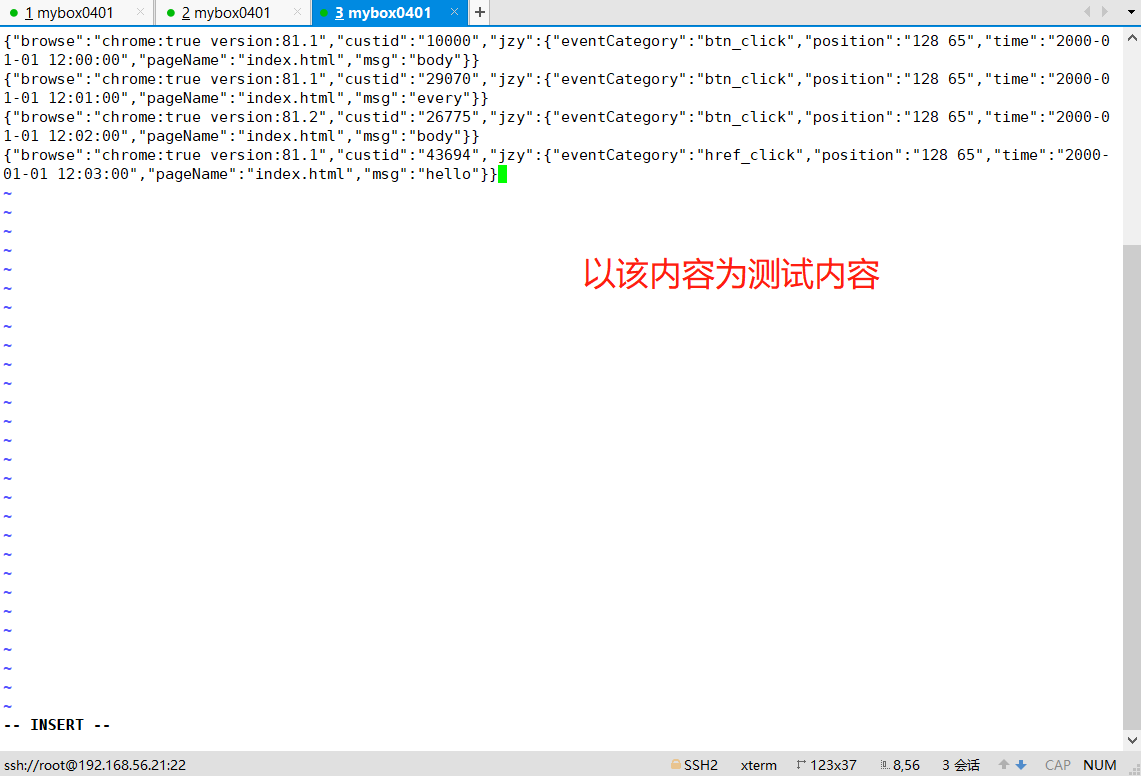Click the scrollbar down arrow
This screenshot has height=776, width=1141.
(1132, 740)
